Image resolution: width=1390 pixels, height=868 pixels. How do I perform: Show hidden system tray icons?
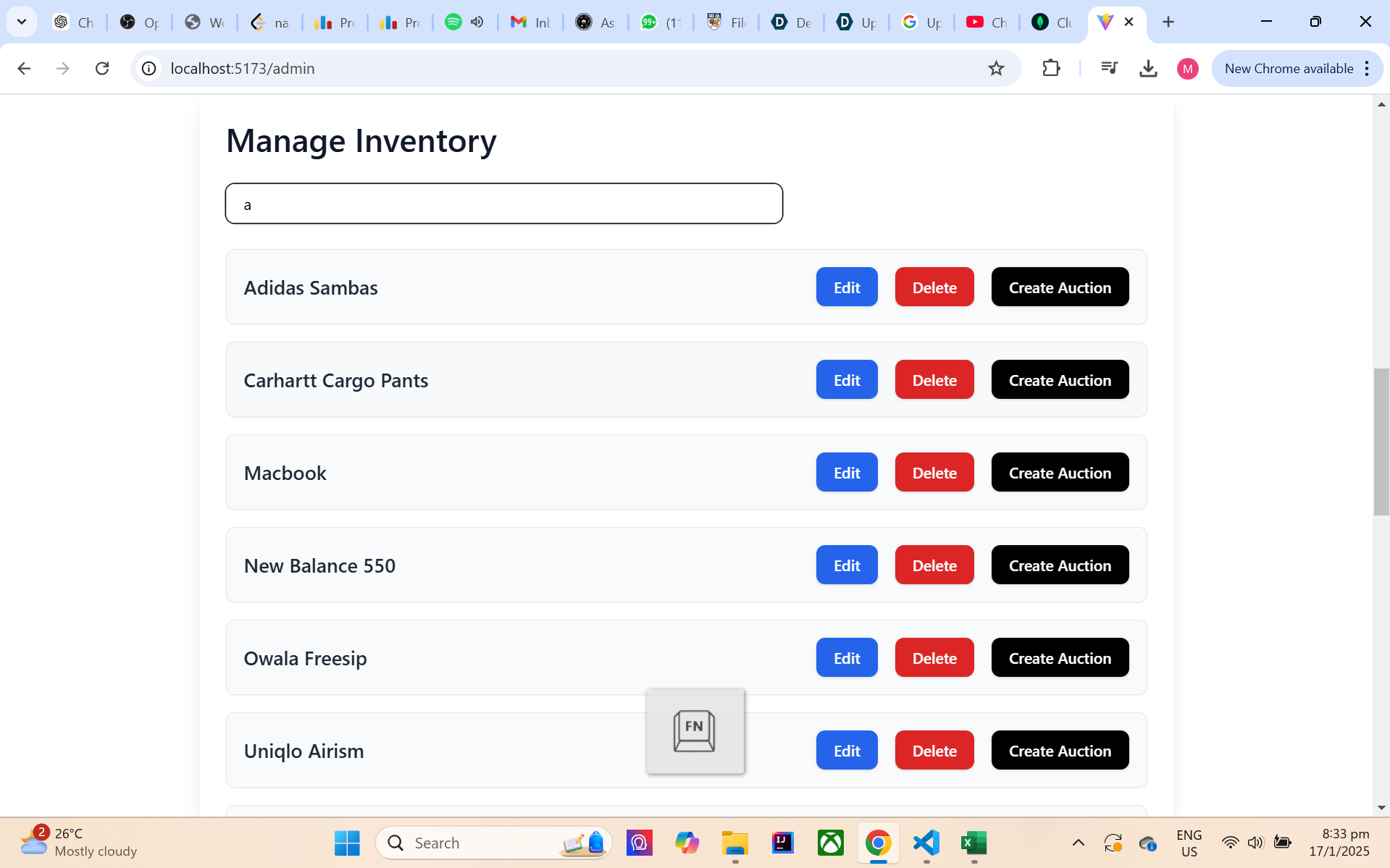[x=1078, y=843]
